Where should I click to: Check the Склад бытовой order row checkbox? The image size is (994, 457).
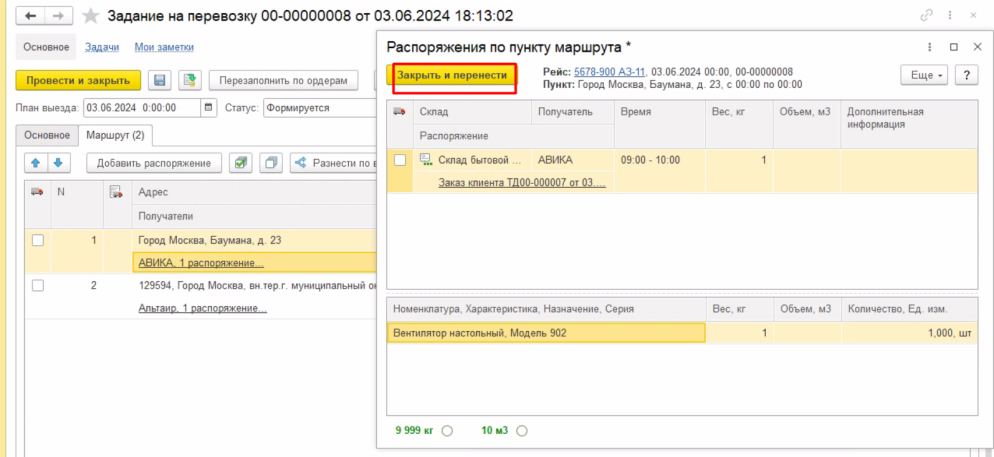pyautogui.click(x=400, y=160)
